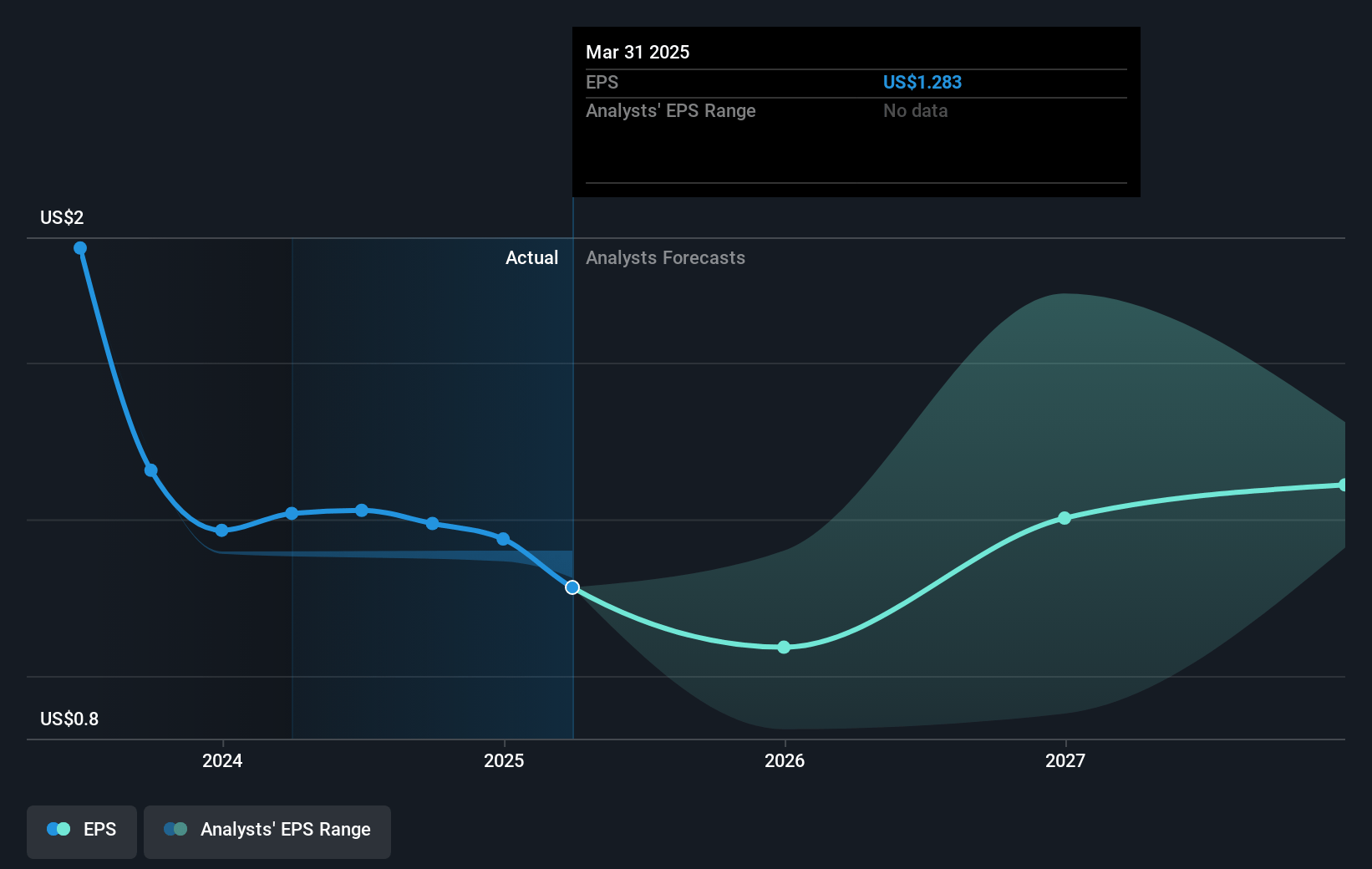Click the 2026 x-axis label
The height and width of the screenshot is (869, 1372).
point(785,760)
